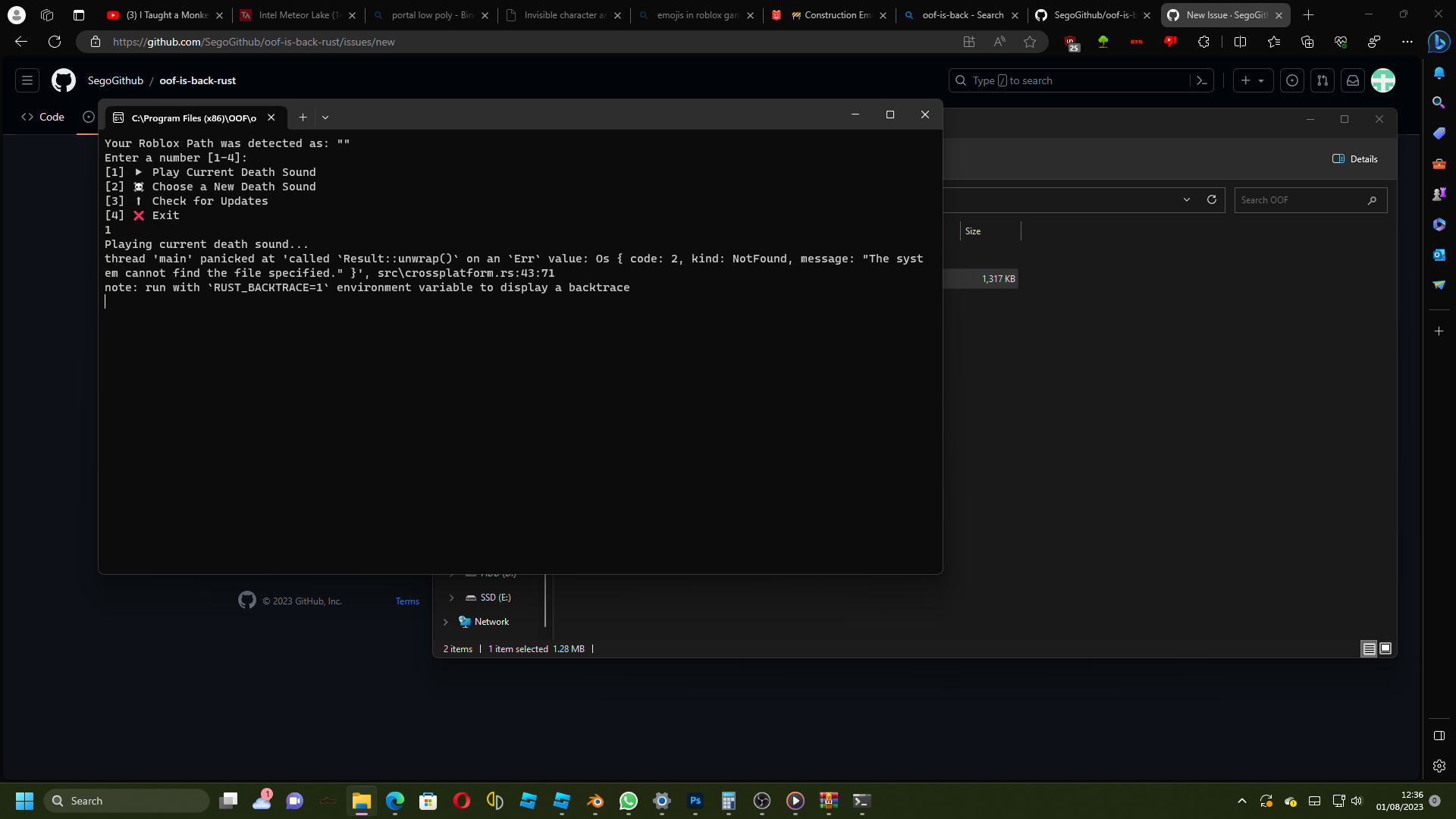This screenshot has height=819, width=1456.
Task: Switch to large icons view in File Explorer
Action: (1385, 649)
